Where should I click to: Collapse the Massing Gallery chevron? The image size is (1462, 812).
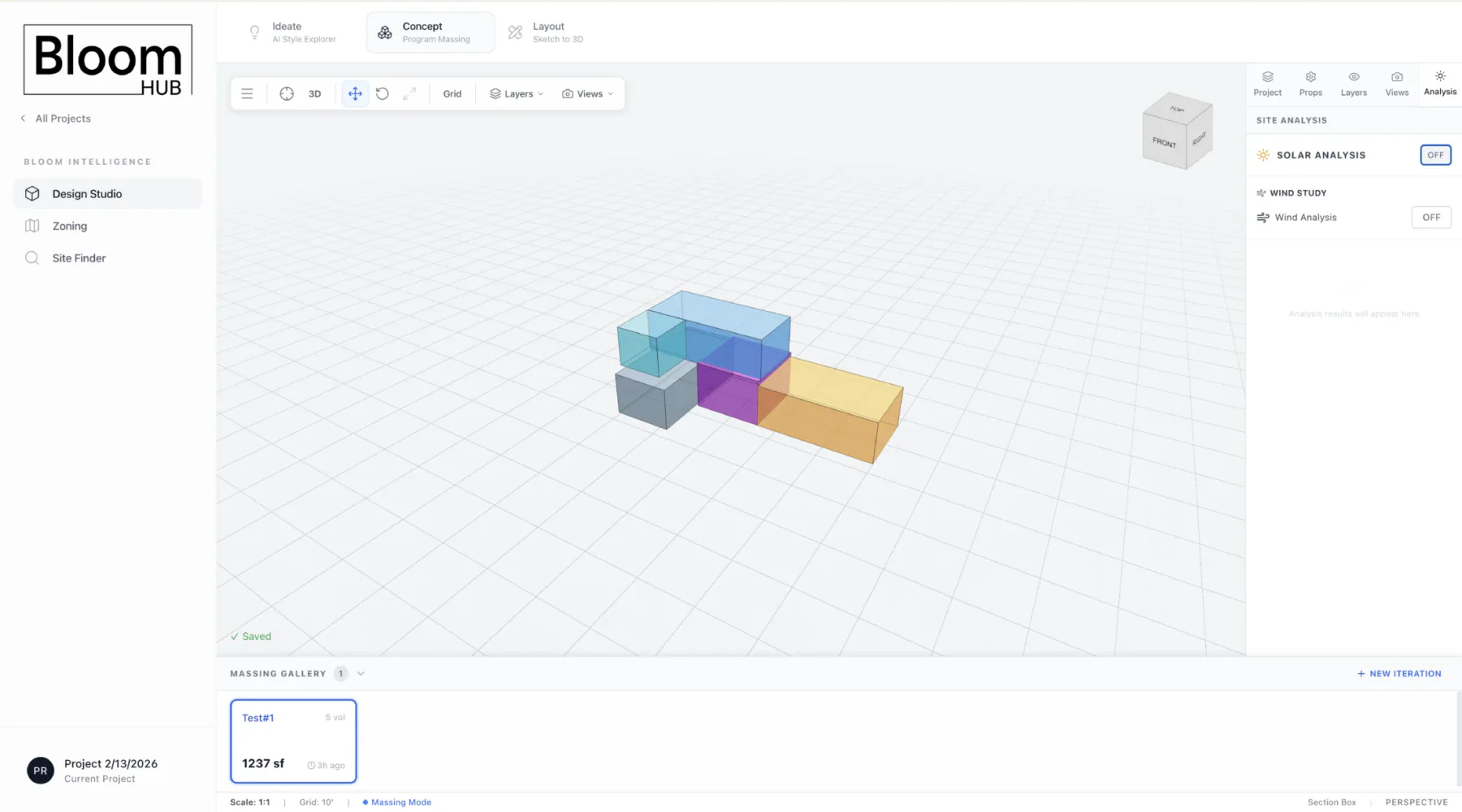click(361, 674)
